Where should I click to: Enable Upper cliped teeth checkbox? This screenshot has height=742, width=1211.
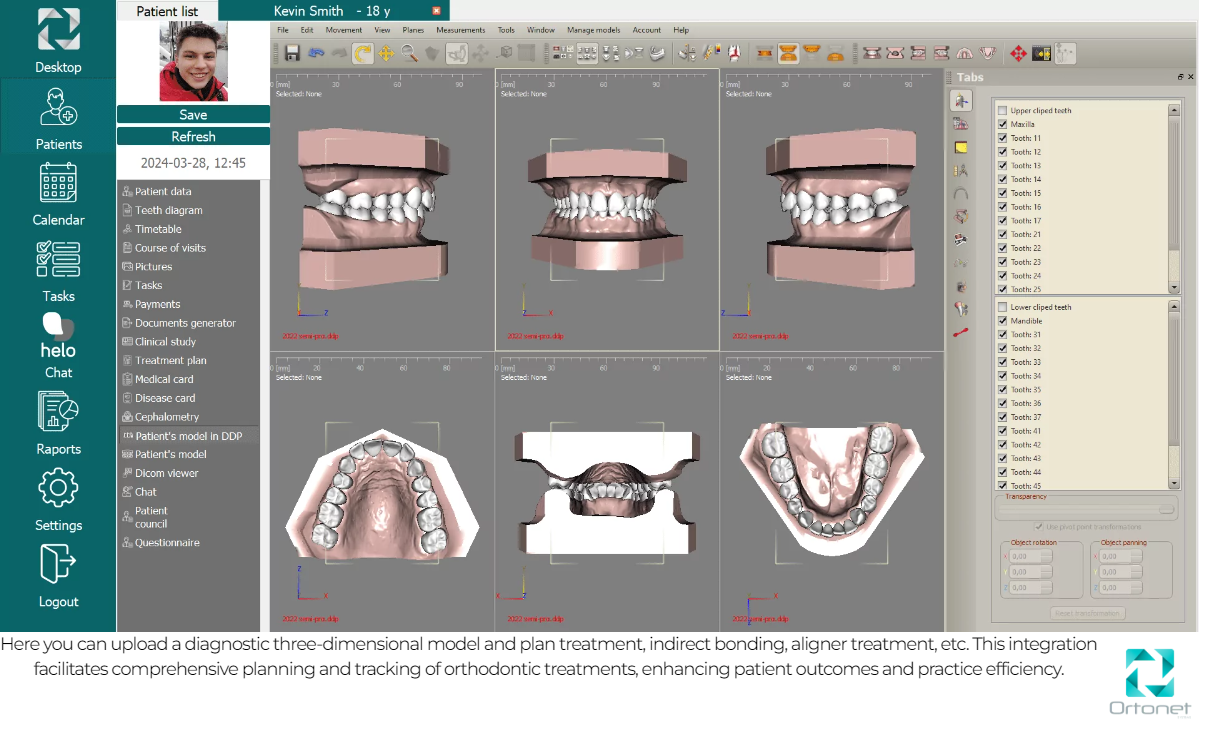coord(1002,111)
